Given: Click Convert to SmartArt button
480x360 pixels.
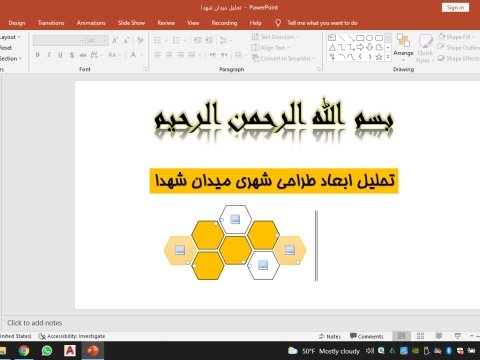Looking at the screenshot, I should (283, 58).
